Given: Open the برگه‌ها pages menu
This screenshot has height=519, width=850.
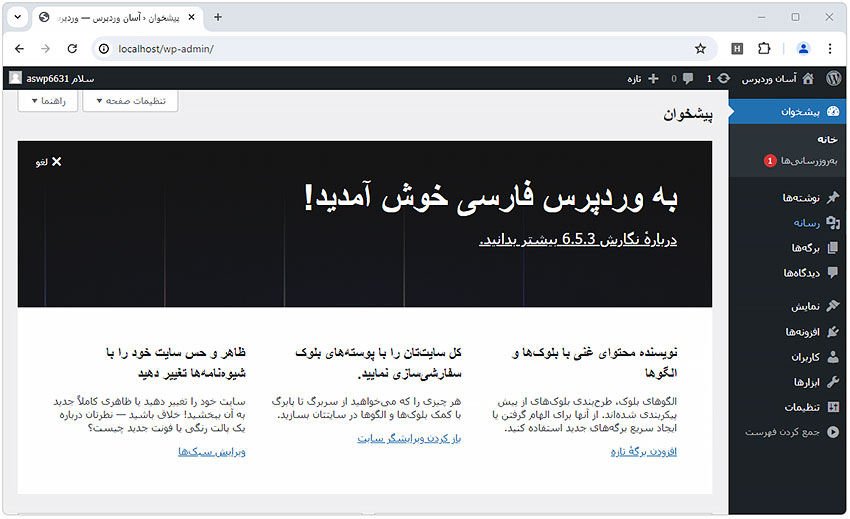Looking at the screenshot, I should point(788,248).
